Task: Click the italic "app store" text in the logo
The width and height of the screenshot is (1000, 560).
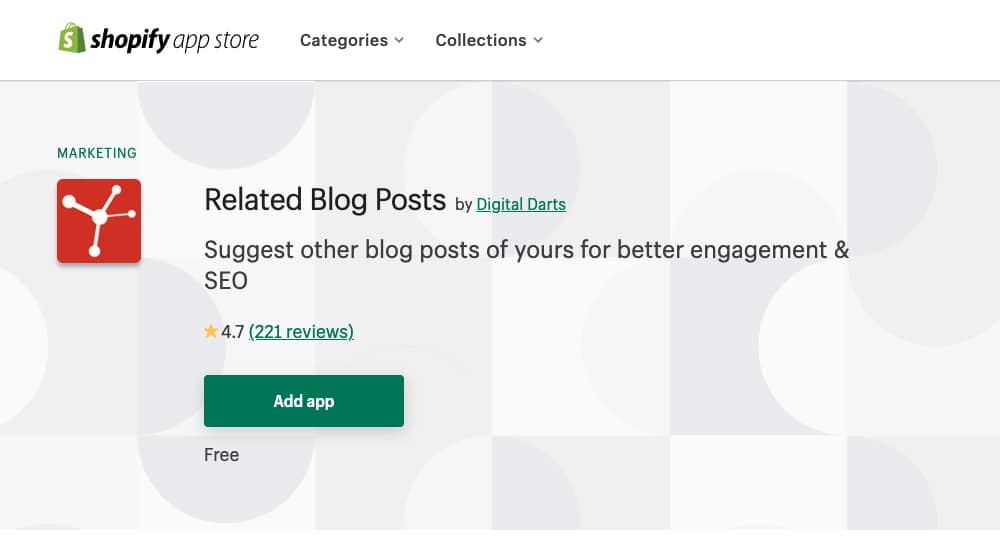Action: pos(216,41)
